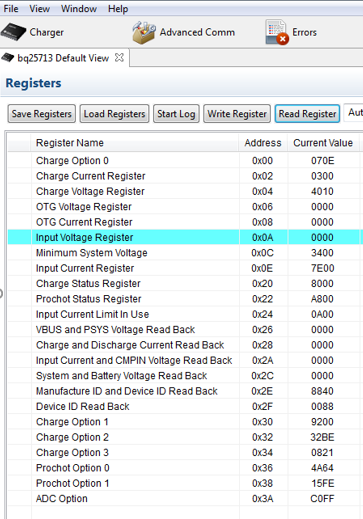363x519 pixels.
Task: Select the Charge Voltage Register row
Action: (x=184, y=191)
